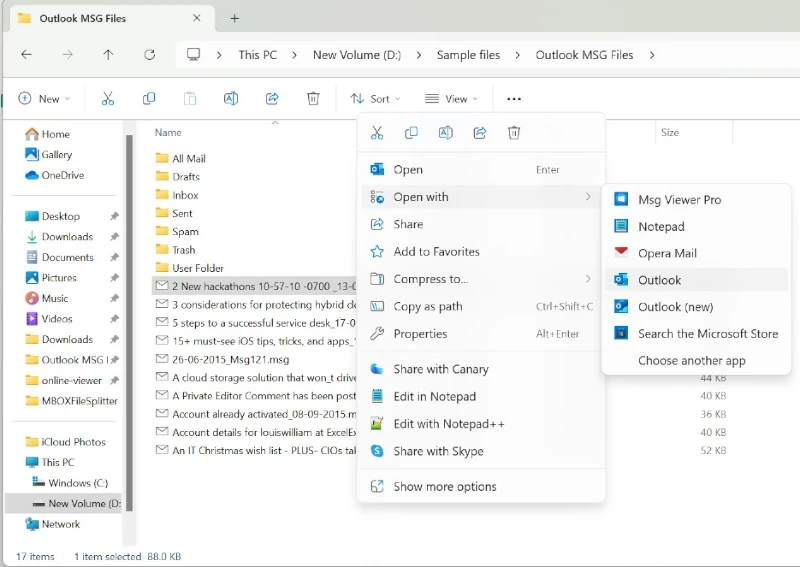
Task: Select New Volume (D:) in sidebar
Action: tap(84, 504)
